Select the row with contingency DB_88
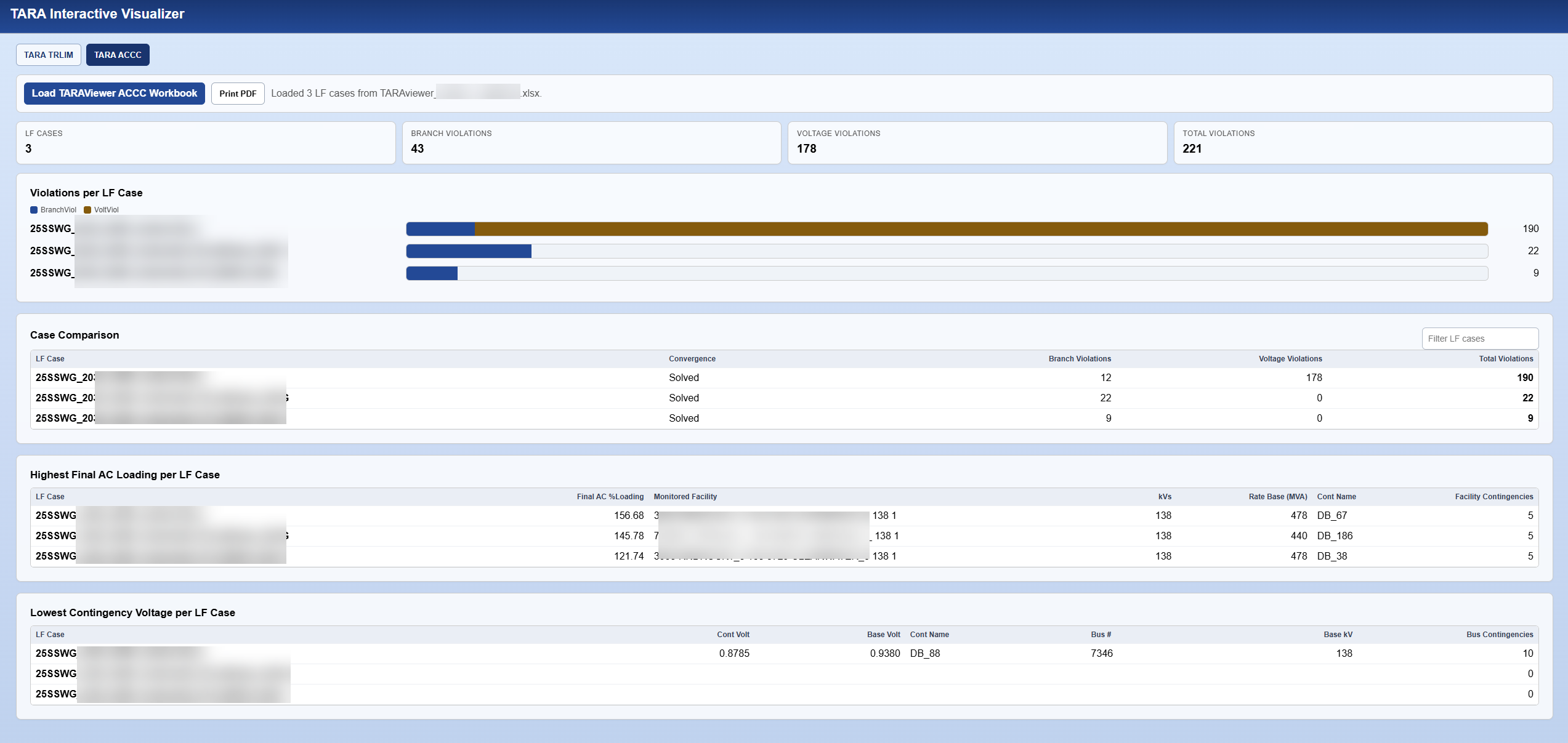The width and height of the screenshot is (1568, 743). [x=784, y=654]
